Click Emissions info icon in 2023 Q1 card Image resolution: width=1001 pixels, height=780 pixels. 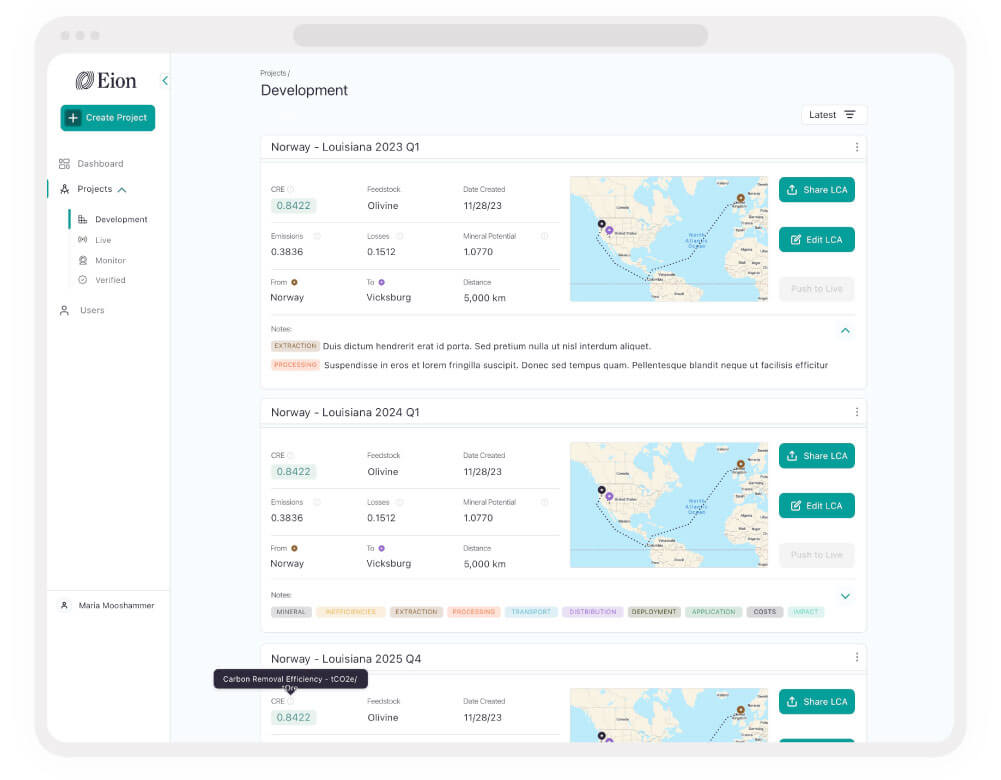coord(317,236)
